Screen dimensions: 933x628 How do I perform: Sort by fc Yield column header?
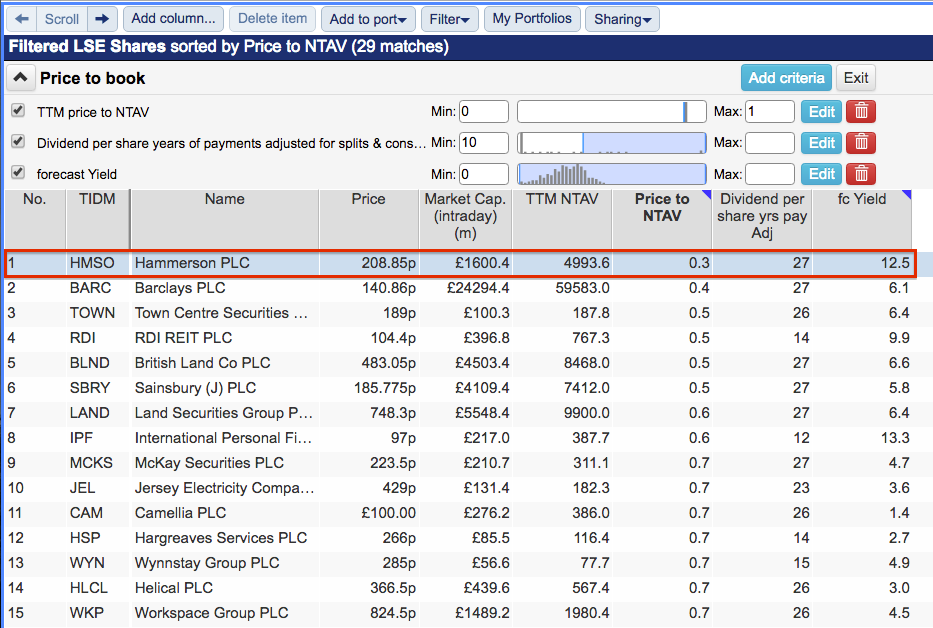point(862,218)
